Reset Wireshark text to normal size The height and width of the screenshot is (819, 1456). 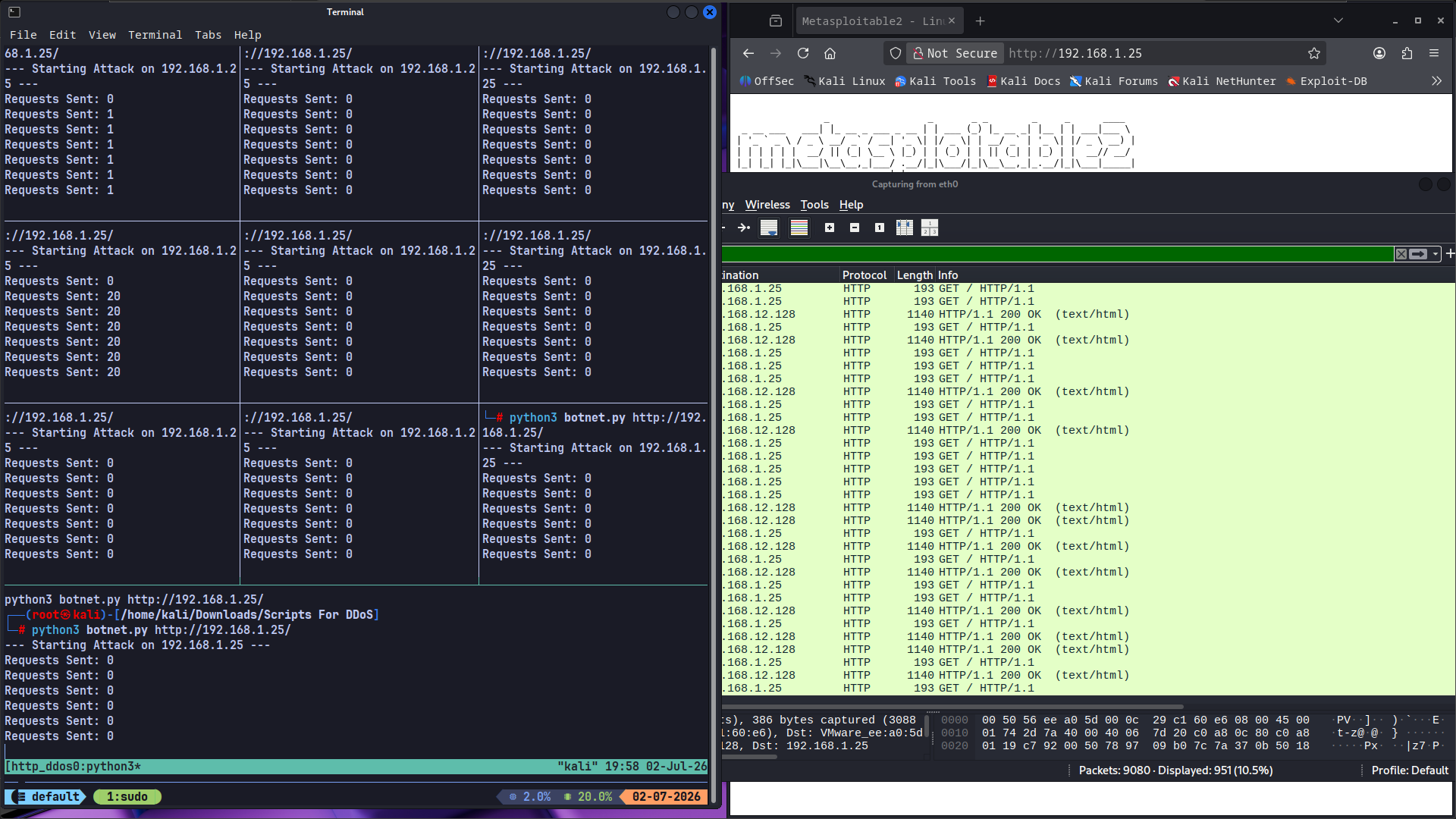[x=880, y=227]
